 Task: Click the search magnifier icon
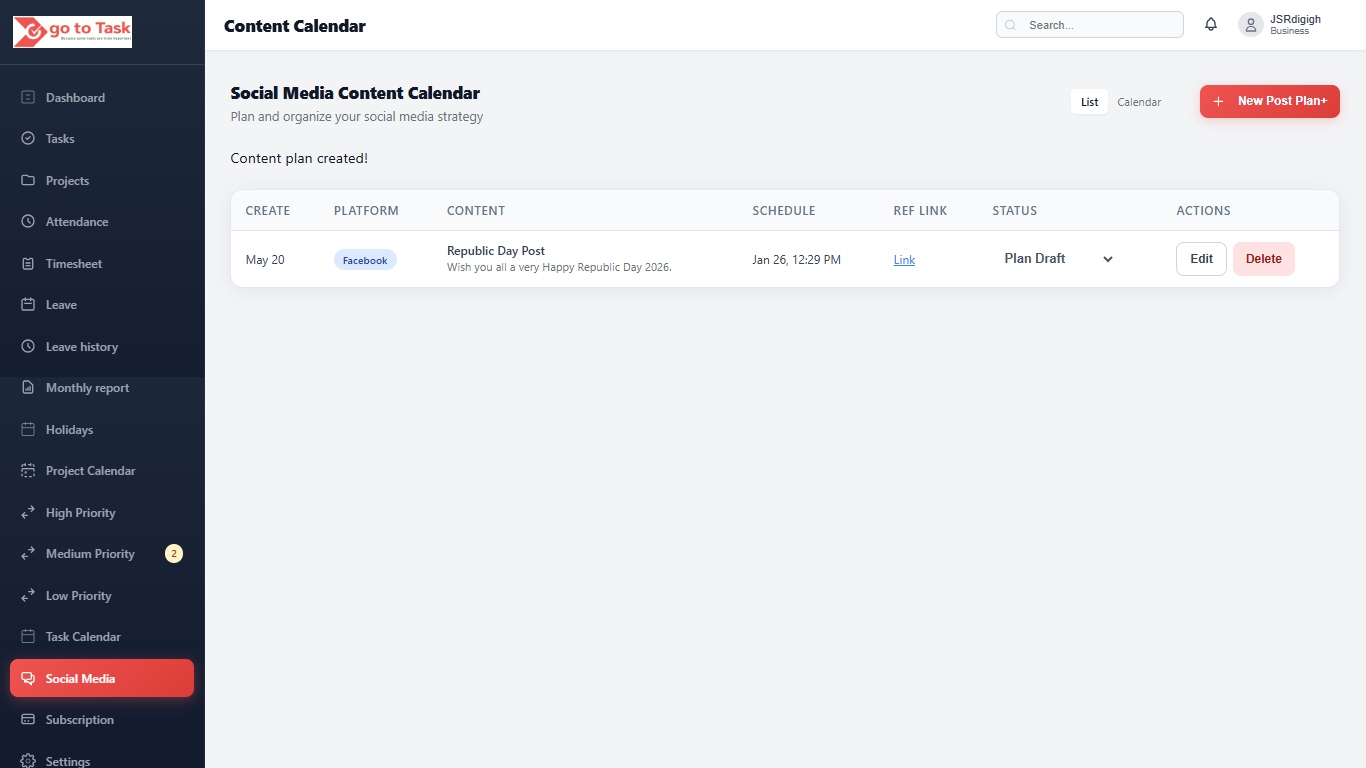[1011, 25]
